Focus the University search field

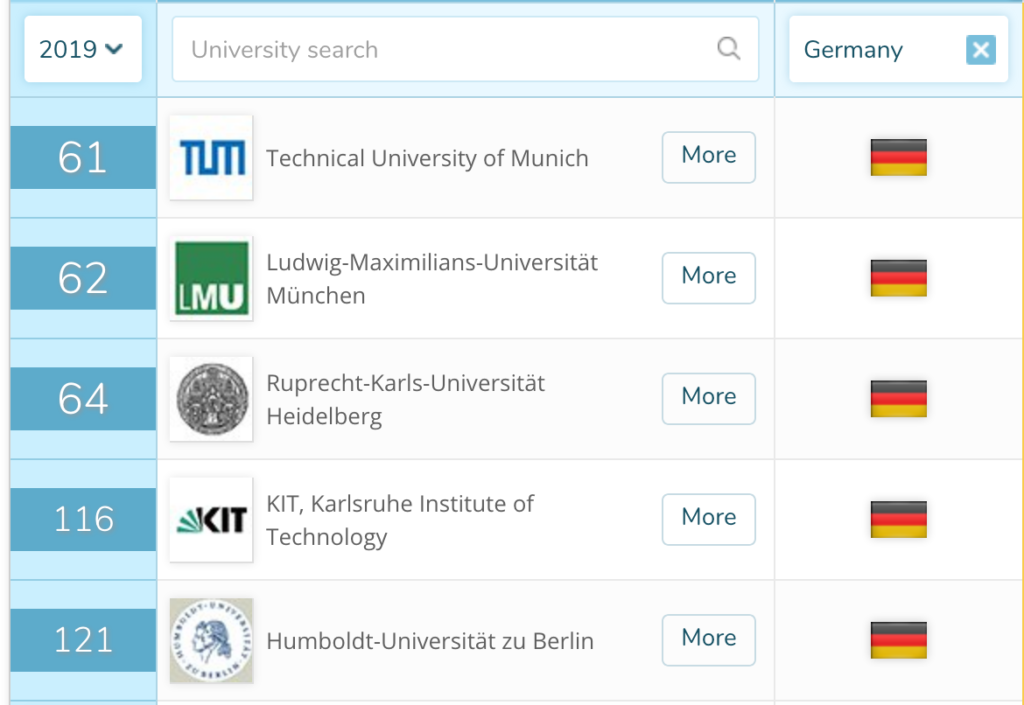coord(466,49)
